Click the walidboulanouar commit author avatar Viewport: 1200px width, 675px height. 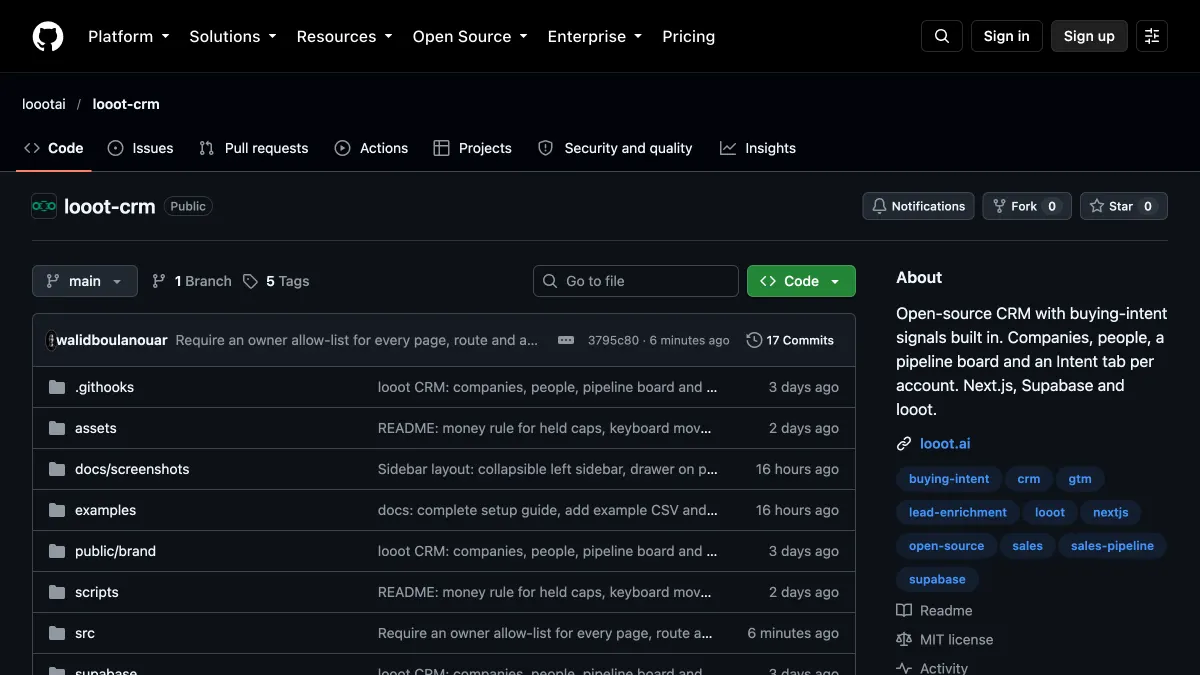point(51,340)
